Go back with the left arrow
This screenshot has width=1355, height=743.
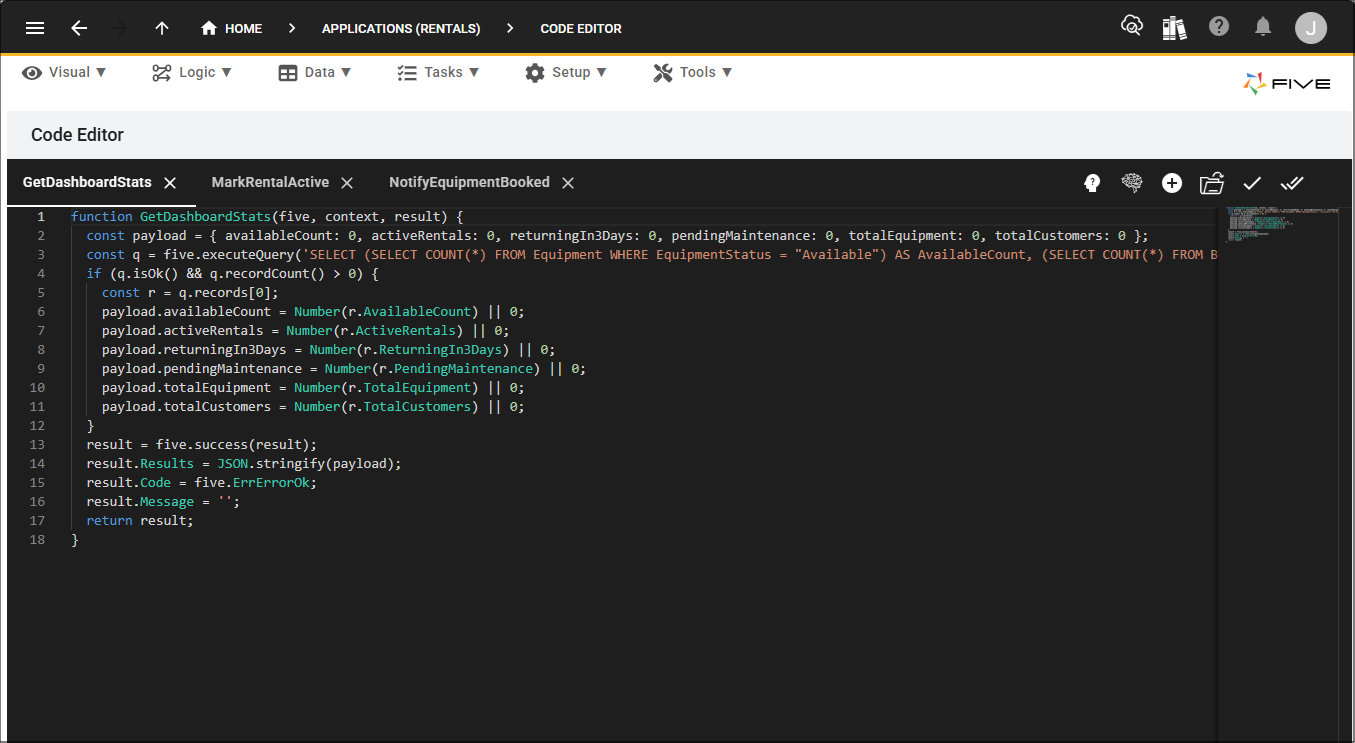pos(79,28)
